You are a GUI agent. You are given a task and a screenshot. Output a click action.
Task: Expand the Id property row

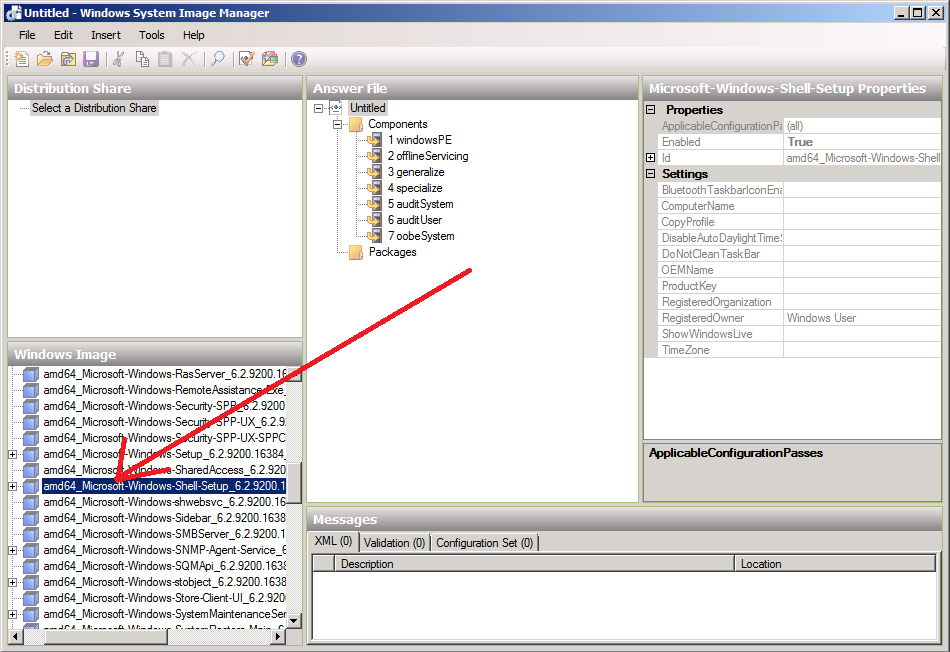[651, 158]
